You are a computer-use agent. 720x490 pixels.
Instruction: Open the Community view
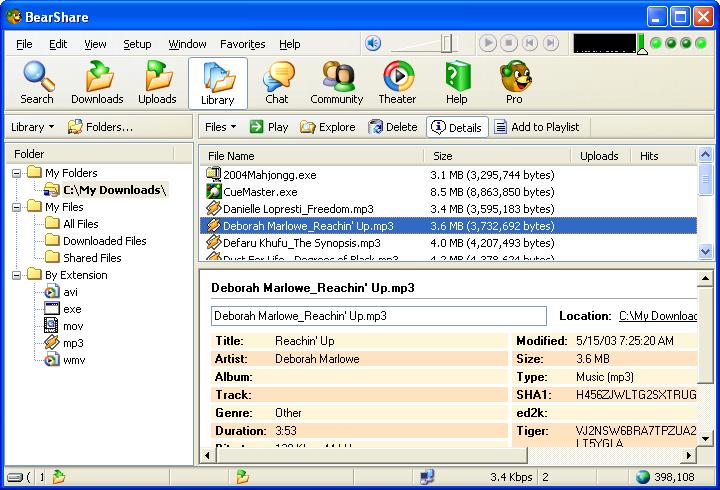click(337, 83)
